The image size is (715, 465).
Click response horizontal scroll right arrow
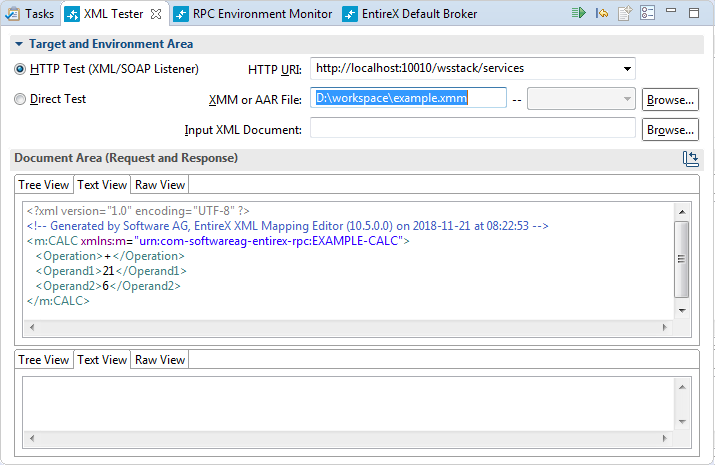tap(665, 439)
